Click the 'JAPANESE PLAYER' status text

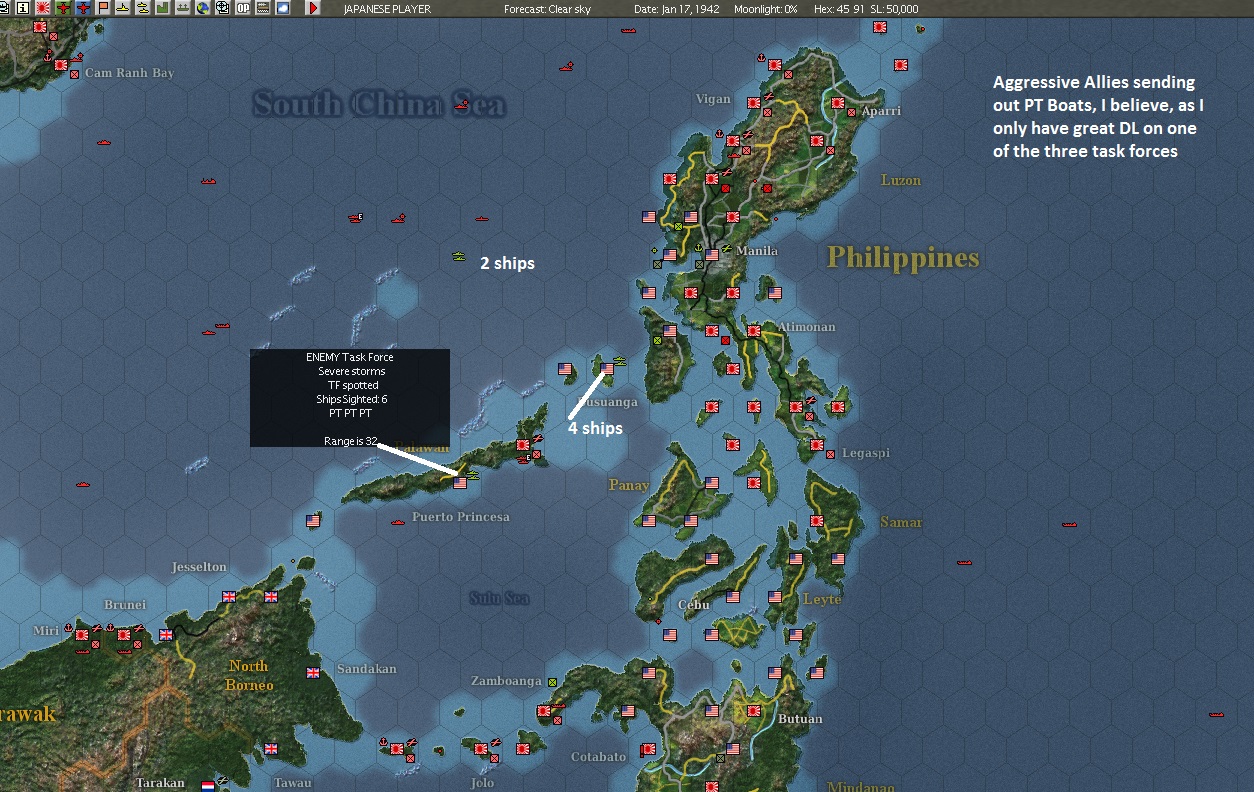(x=387, y=9)
